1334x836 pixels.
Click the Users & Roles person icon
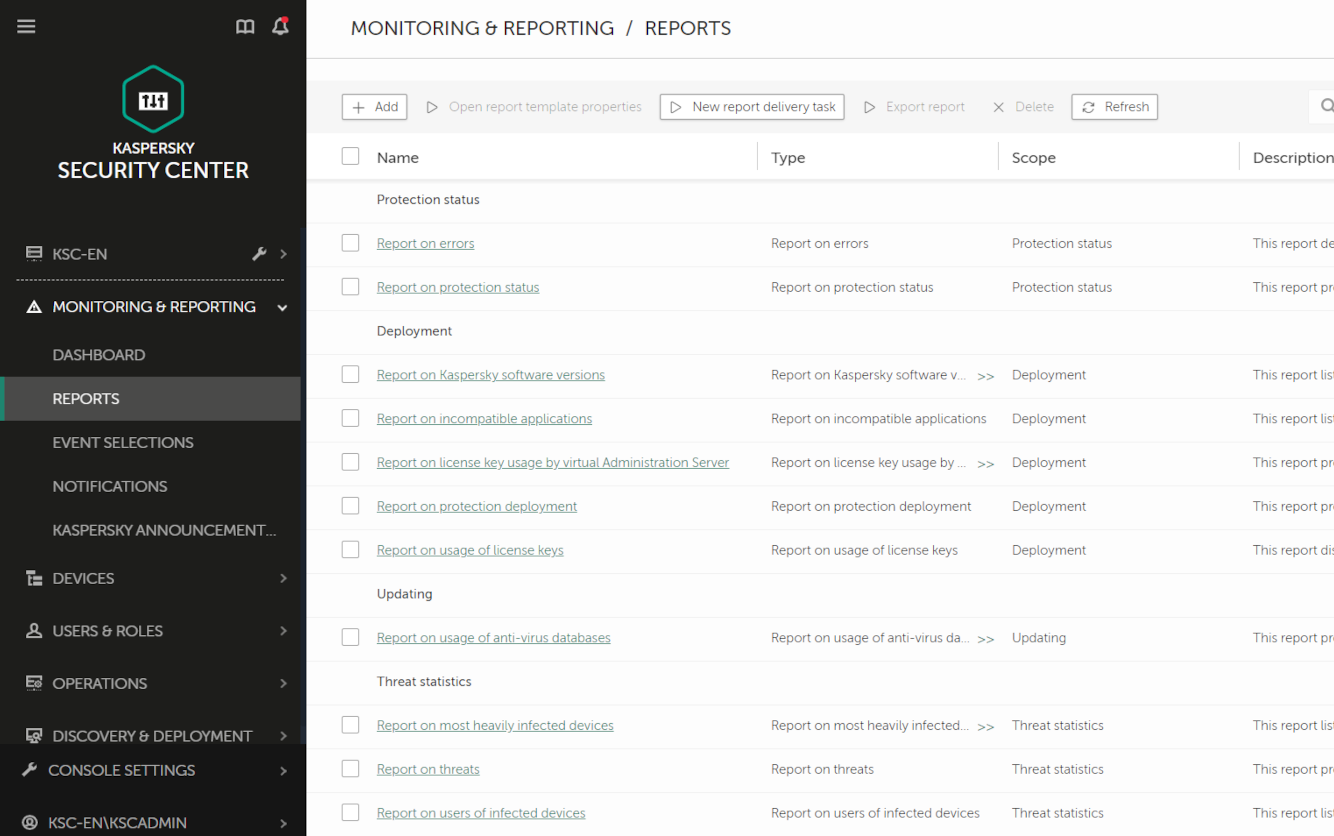pos(34,631)
